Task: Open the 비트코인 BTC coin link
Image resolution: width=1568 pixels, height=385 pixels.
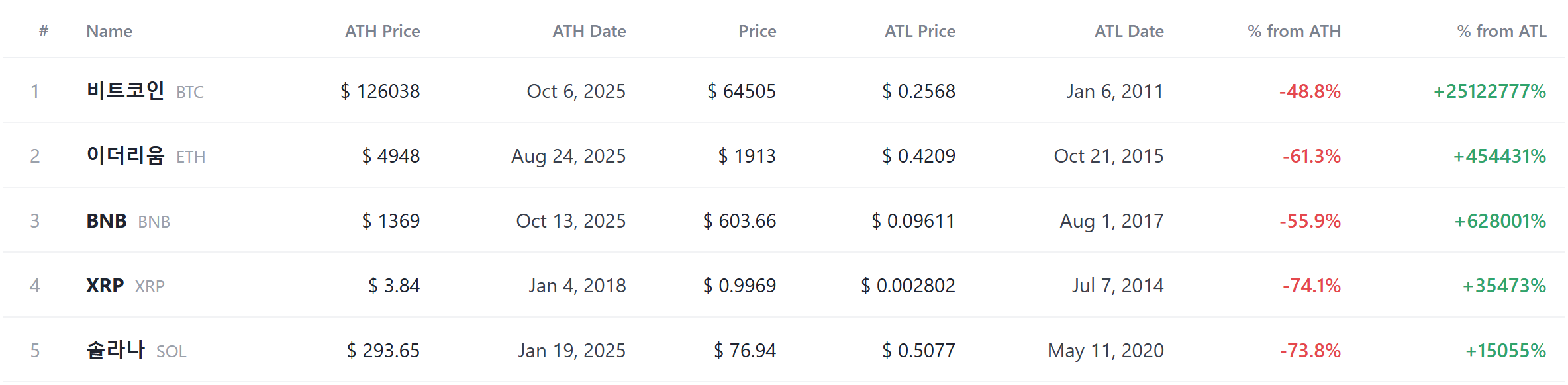Action: 145,91
